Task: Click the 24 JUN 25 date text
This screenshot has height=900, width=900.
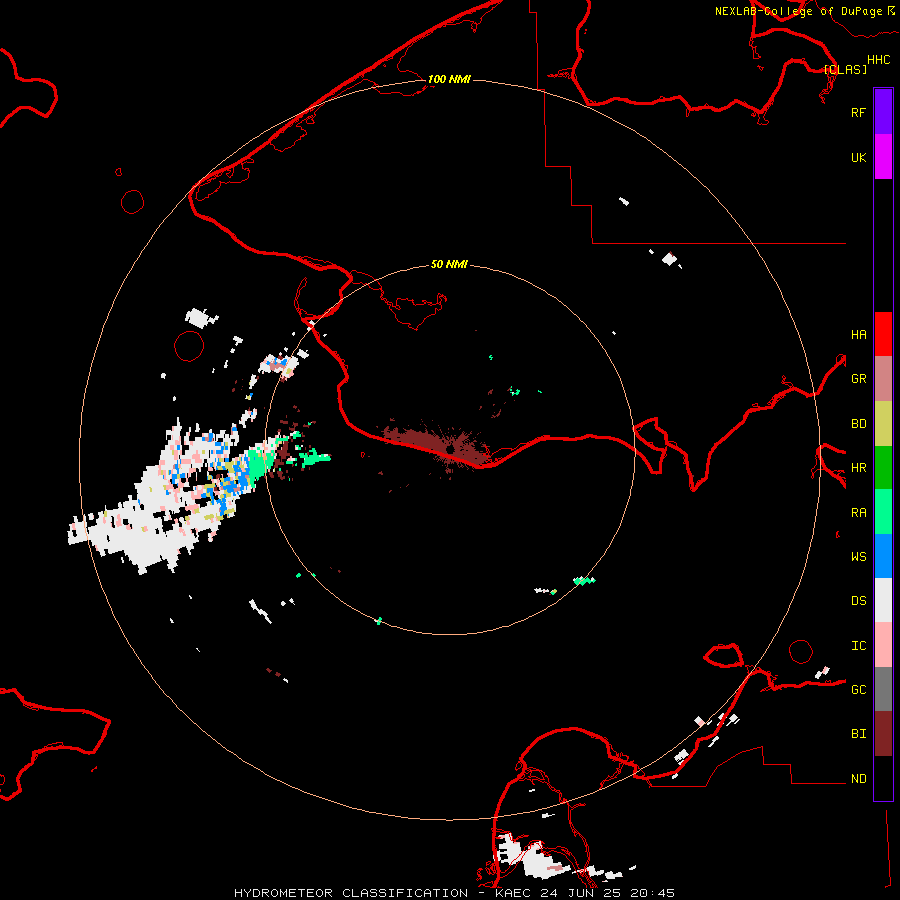Action: coord(582,893)
